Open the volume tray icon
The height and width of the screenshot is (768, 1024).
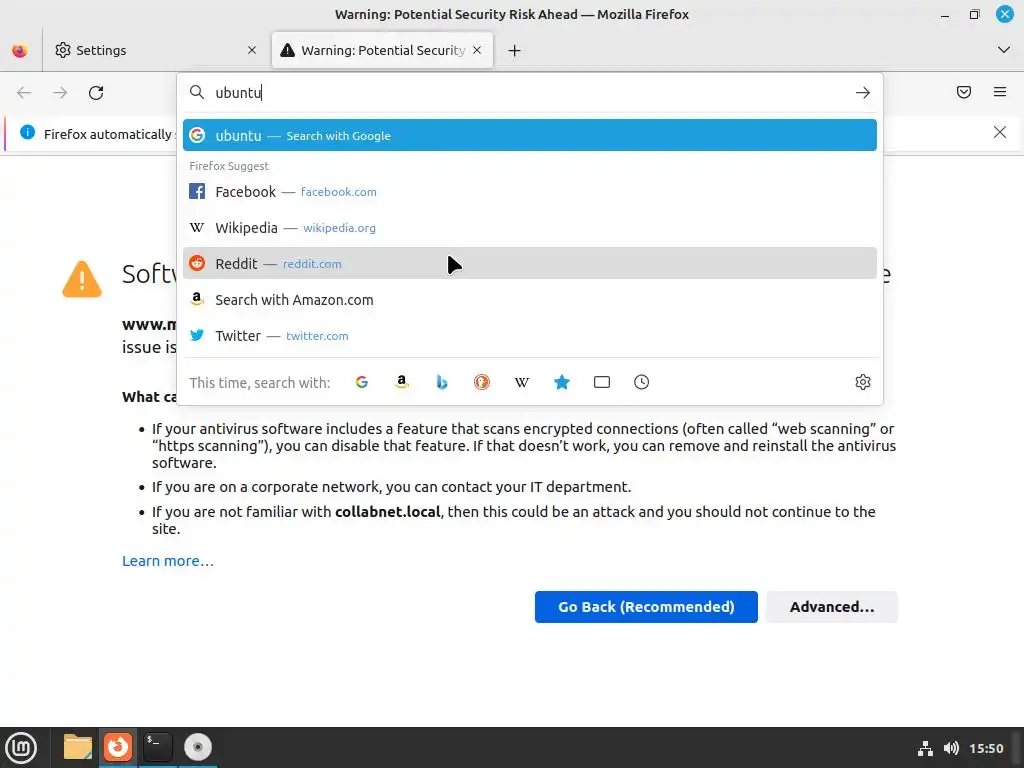951,748
